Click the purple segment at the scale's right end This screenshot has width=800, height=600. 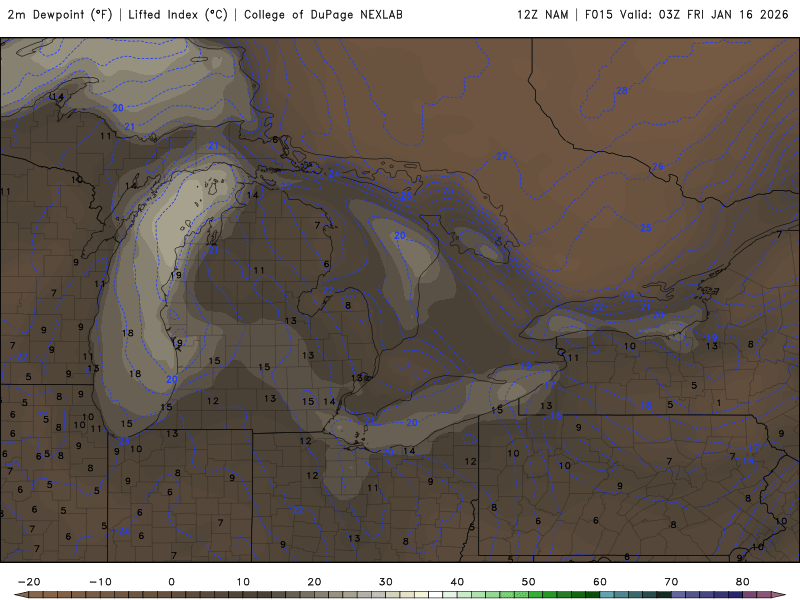[x=764, y=595]
